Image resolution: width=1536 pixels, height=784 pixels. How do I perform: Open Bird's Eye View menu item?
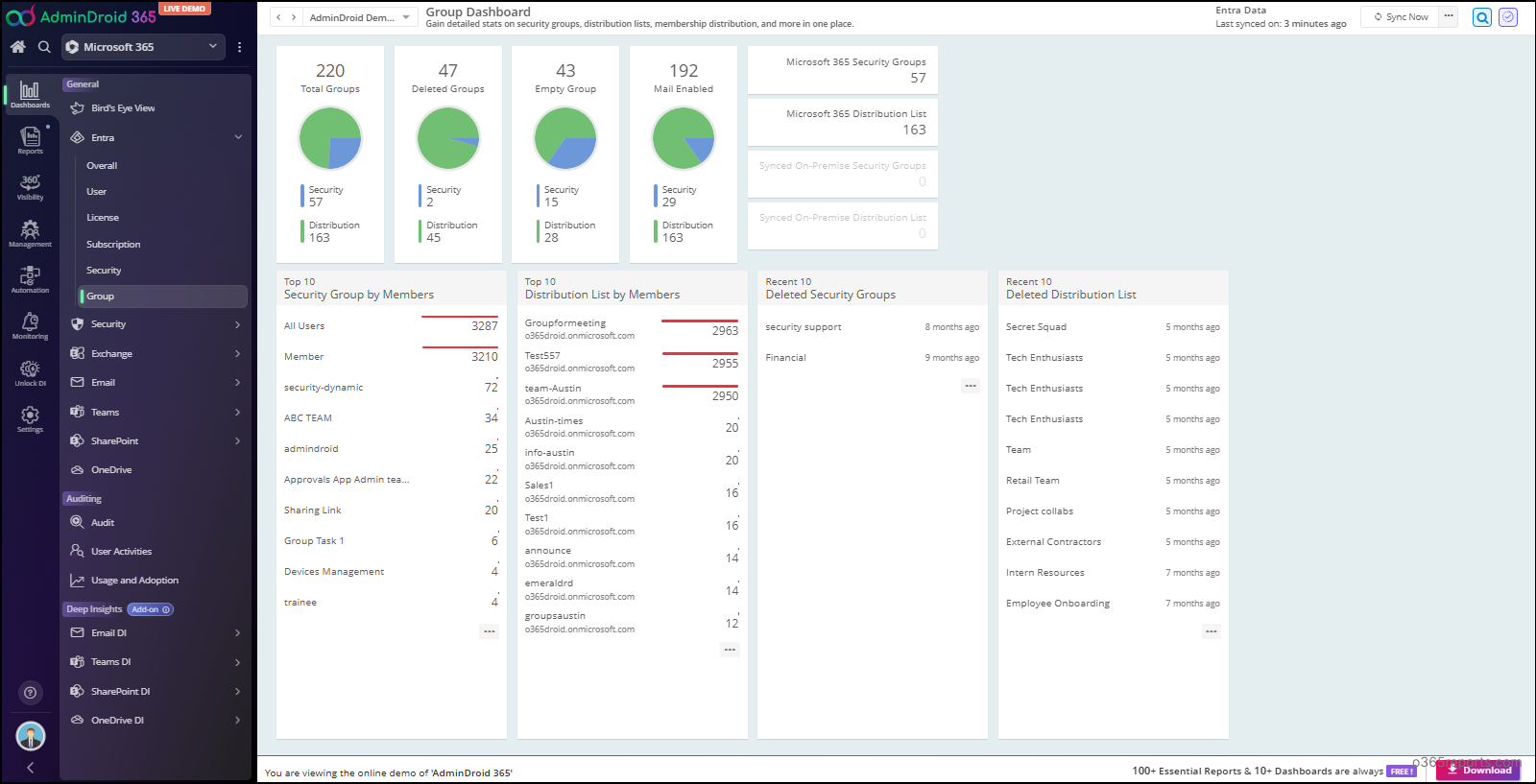tap(123, 108)
